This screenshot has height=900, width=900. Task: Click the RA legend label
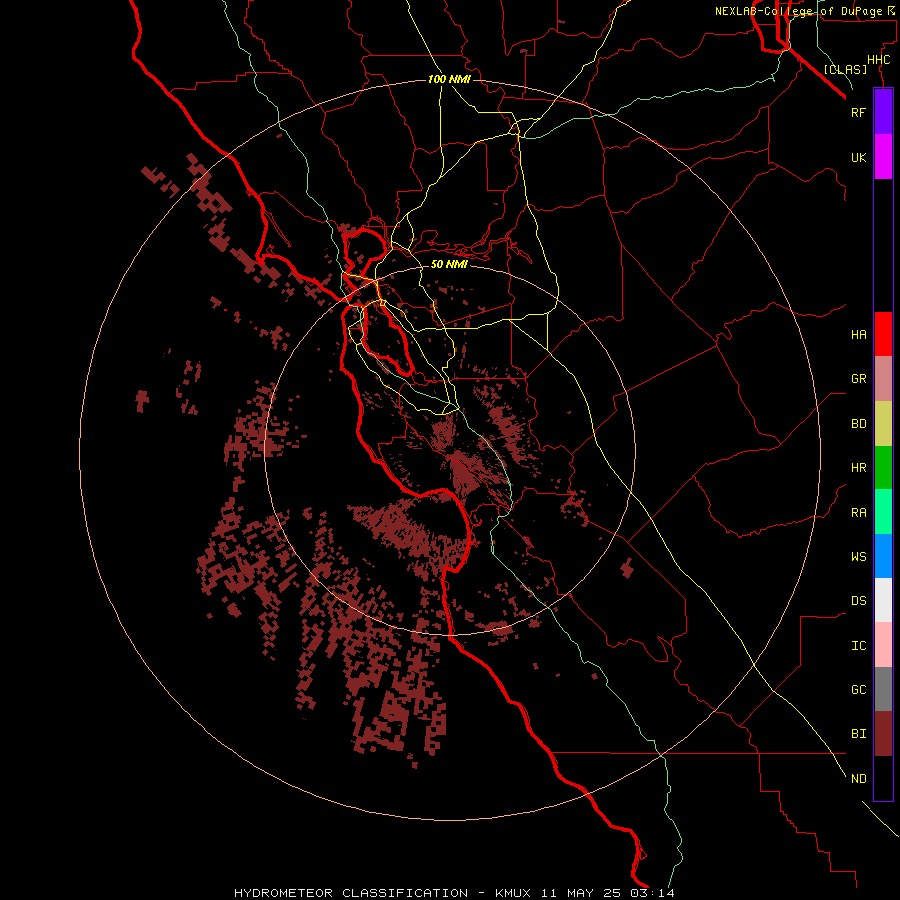[x=858, y=513]
